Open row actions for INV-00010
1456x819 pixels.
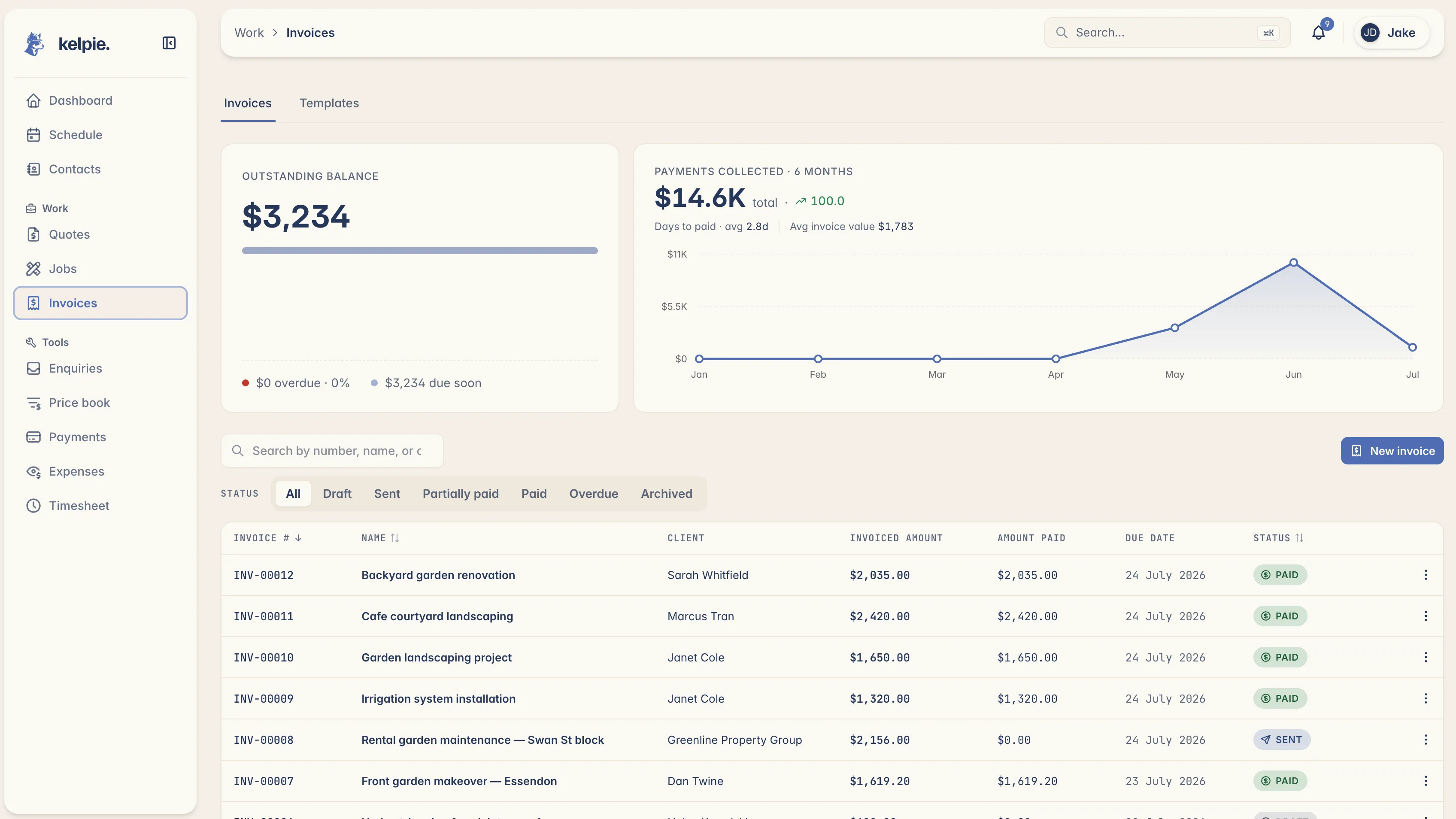(x=1426, y=657)
